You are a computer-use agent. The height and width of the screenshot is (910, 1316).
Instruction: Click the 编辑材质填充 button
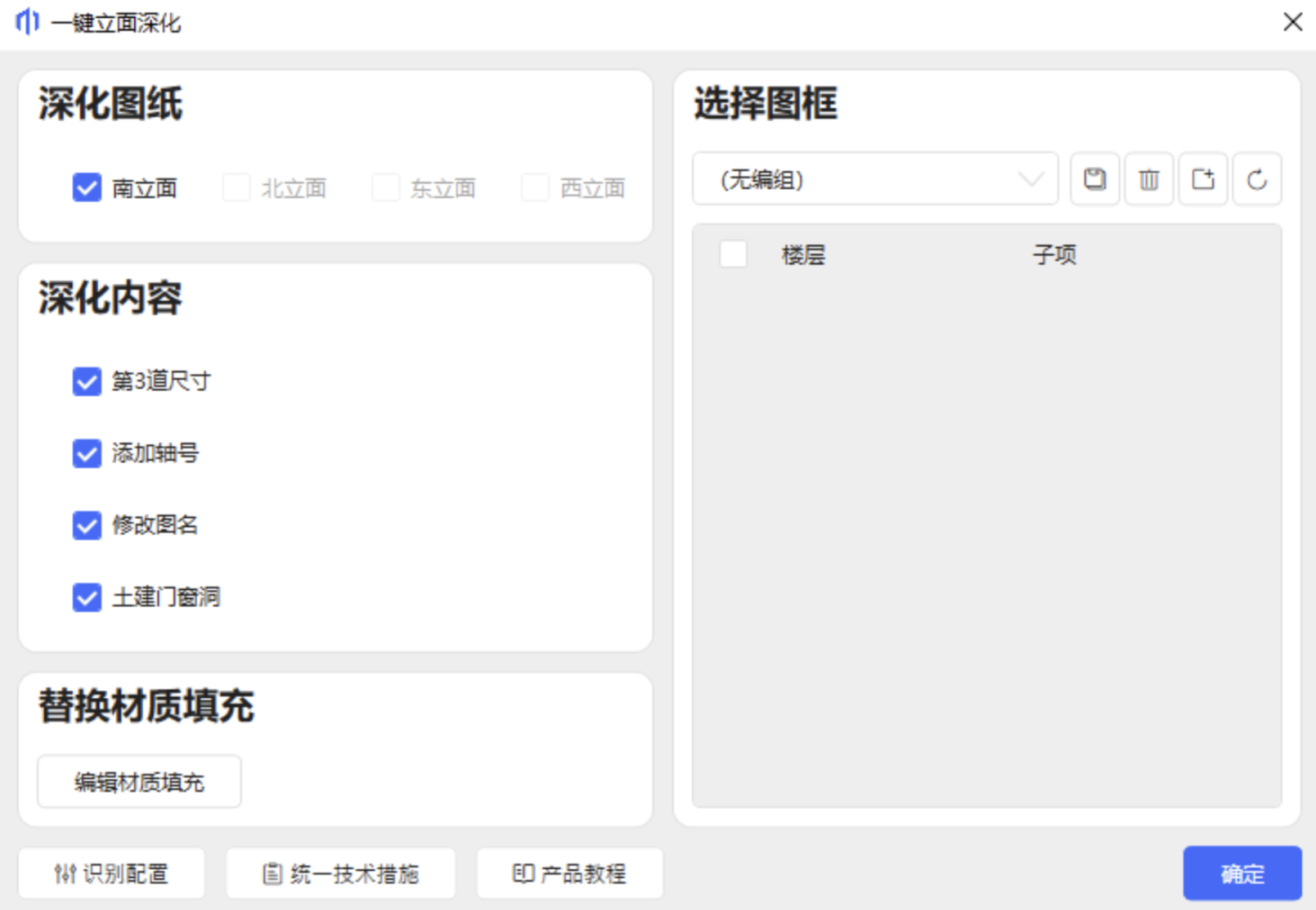[x=139, y=782]
